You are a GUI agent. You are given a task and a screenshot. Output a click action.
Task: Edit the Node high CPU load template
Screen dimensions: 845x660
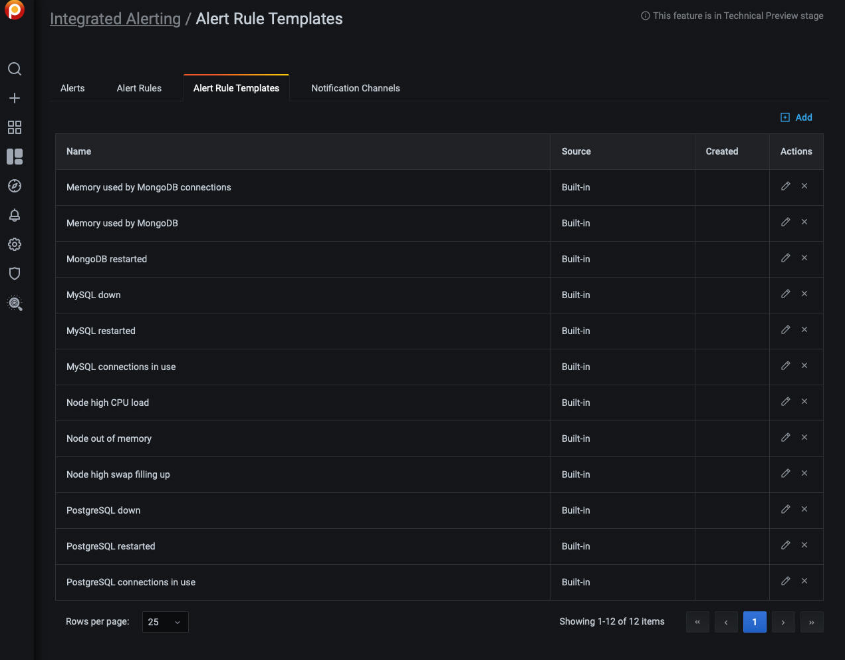tap(785, 402)
